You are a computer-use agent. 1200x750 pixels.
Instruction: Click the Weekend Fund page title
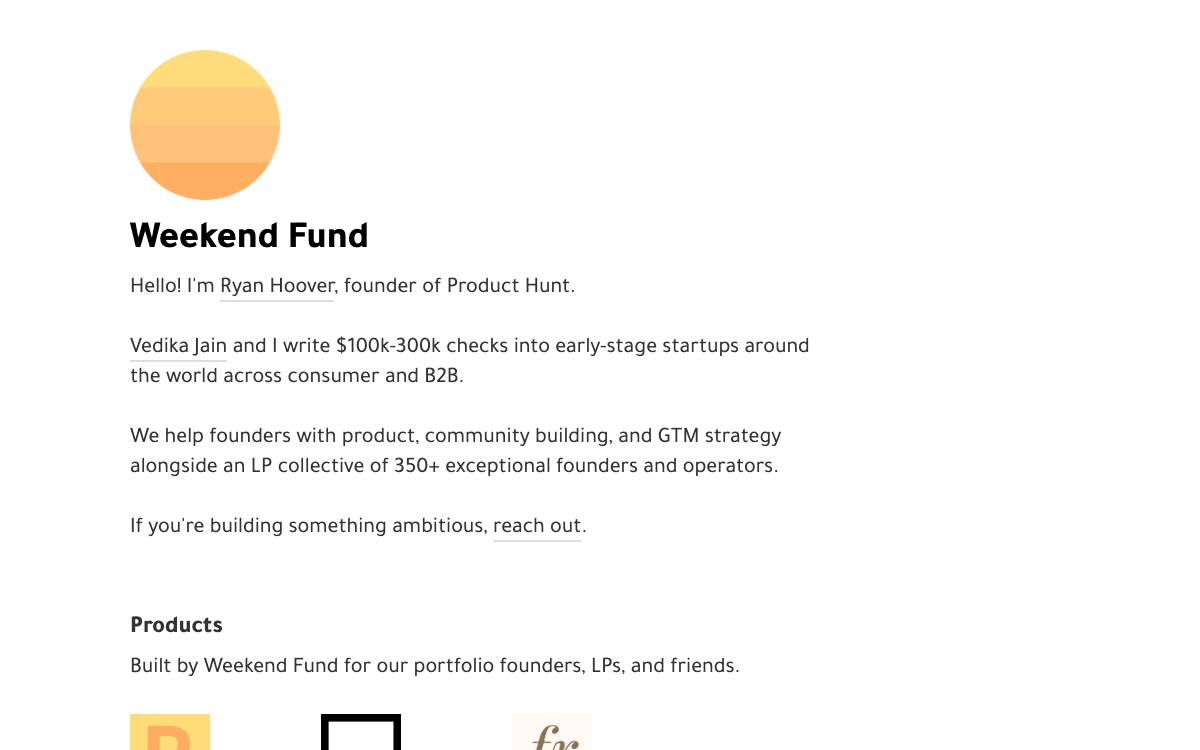click(x=249, y=236)
